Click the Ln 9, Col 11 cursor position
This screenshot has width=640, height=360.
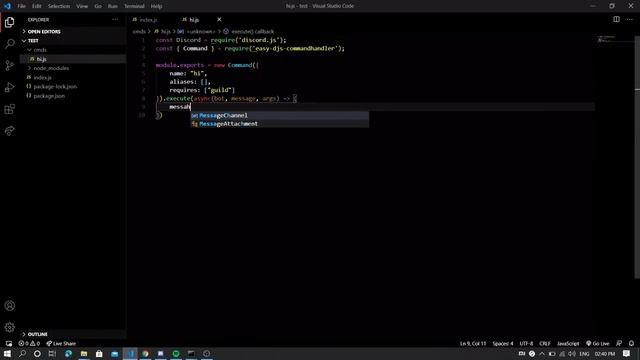tap(473, 343)
